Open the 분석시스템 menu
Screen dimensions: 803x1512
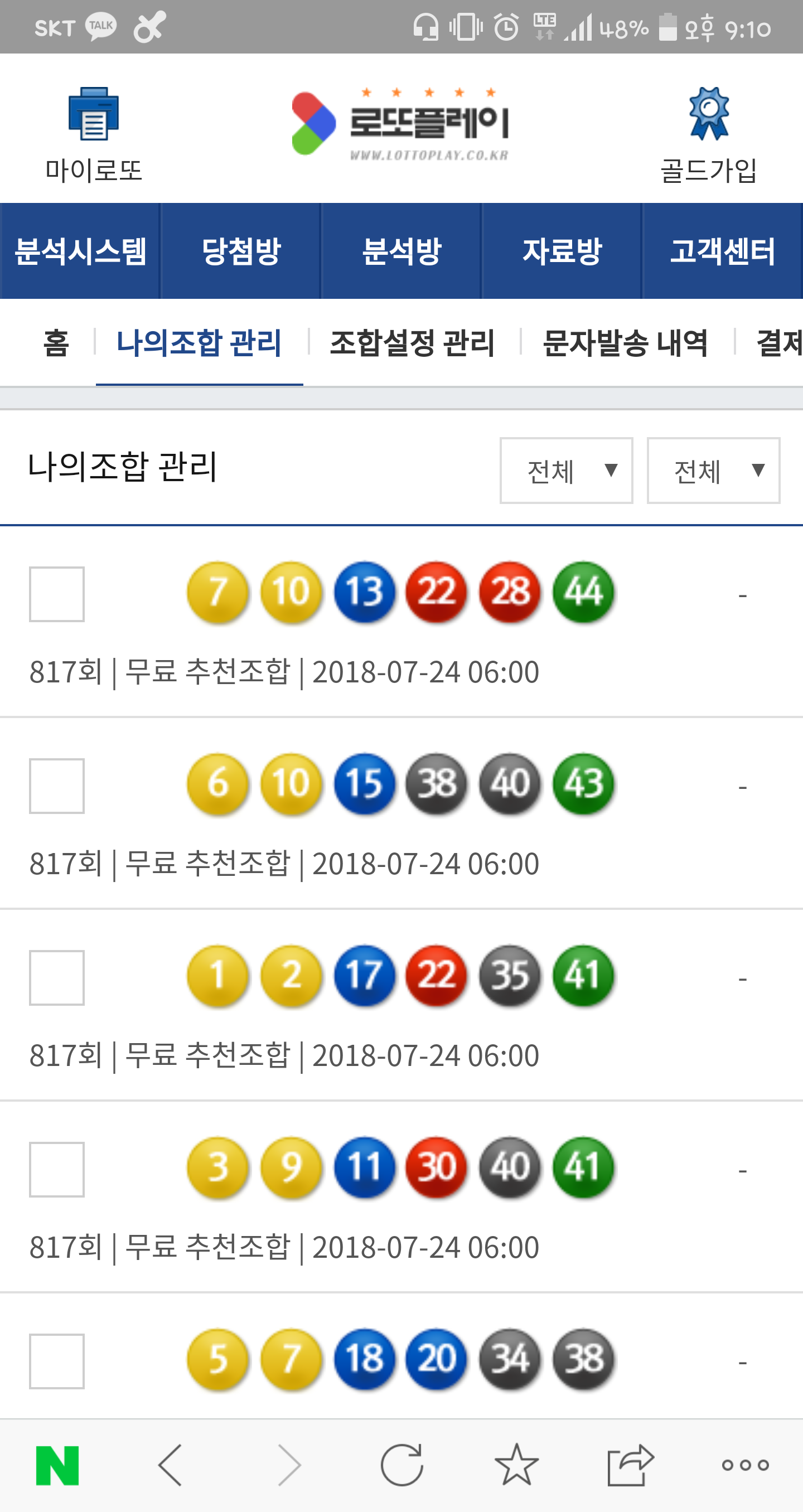[80, 251]
